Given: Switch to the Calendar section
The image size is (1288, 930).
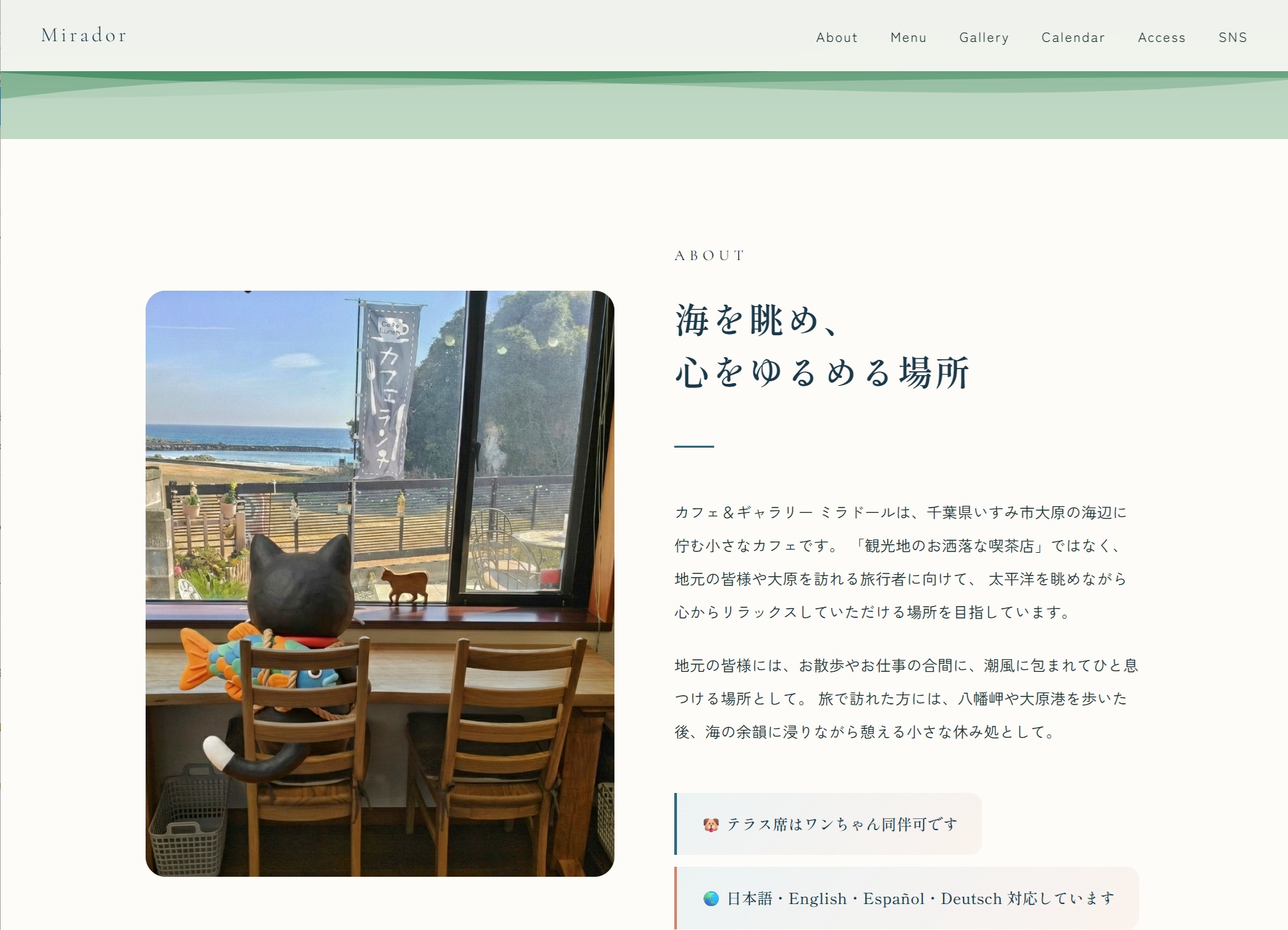Looking at the screenshot, I should pyautogui.click(x=1073, y=38).
